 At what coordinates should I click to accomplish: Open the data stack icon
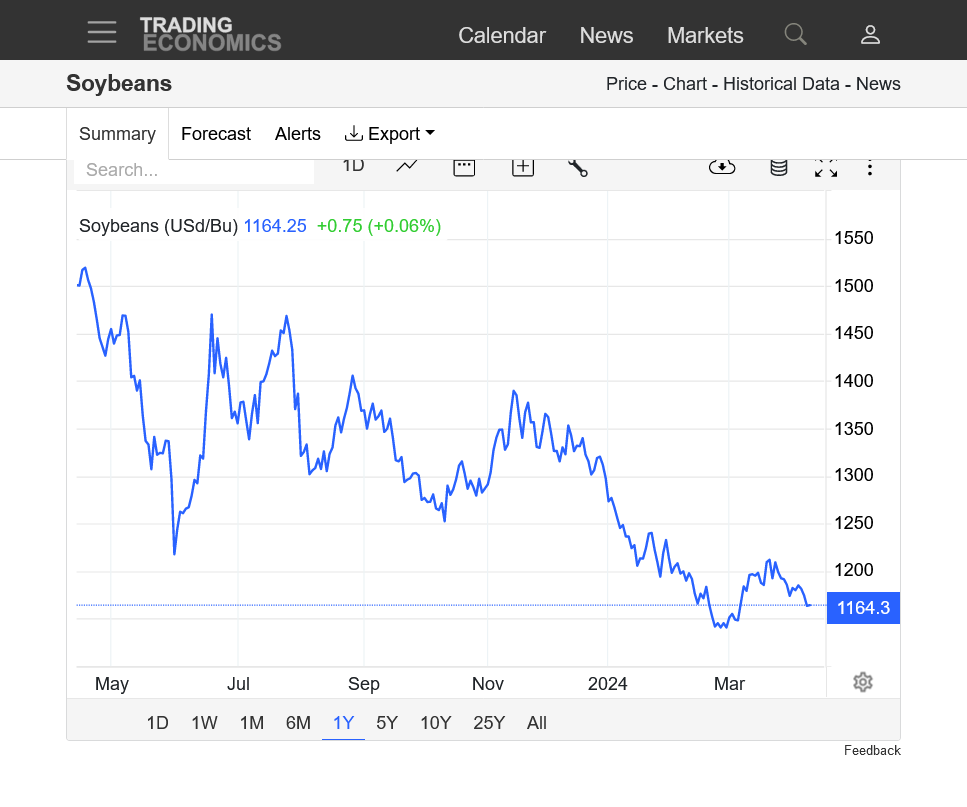[778, 167]
